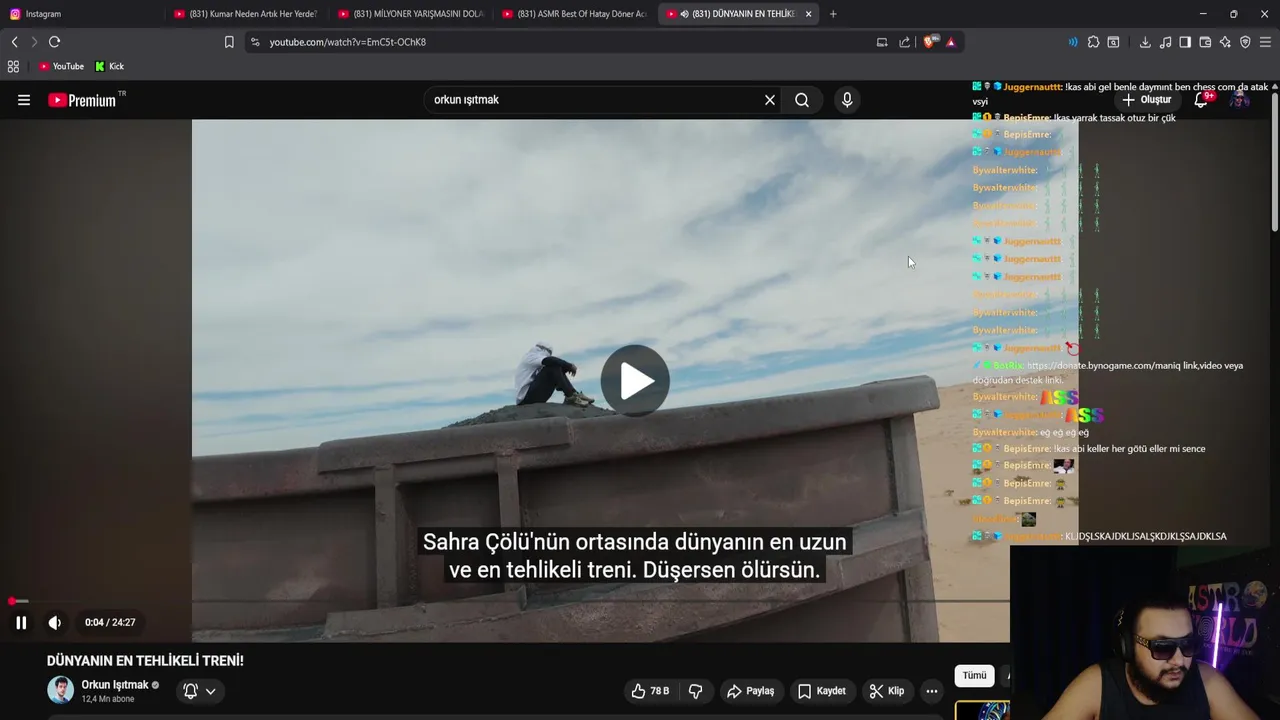Go back in browser history
This screenshot has width=1280, height=720.
(14, 42)
